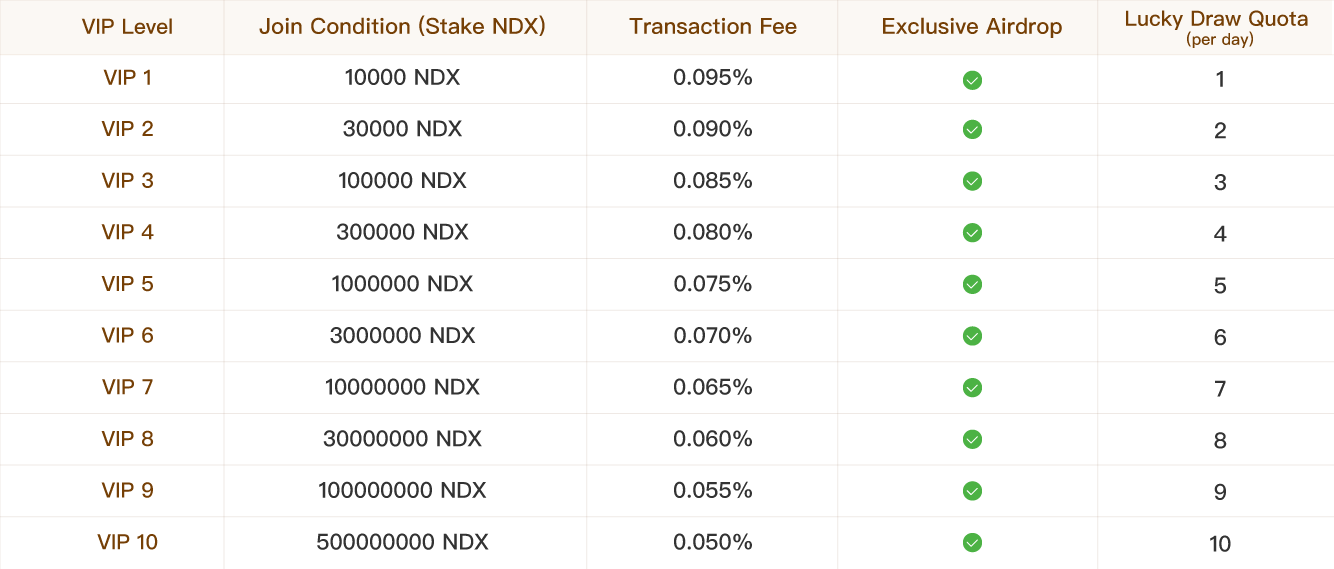Click the 500000000 NDX stake cell
This screenshot has height=569, width=1334.
coord(403,542)
